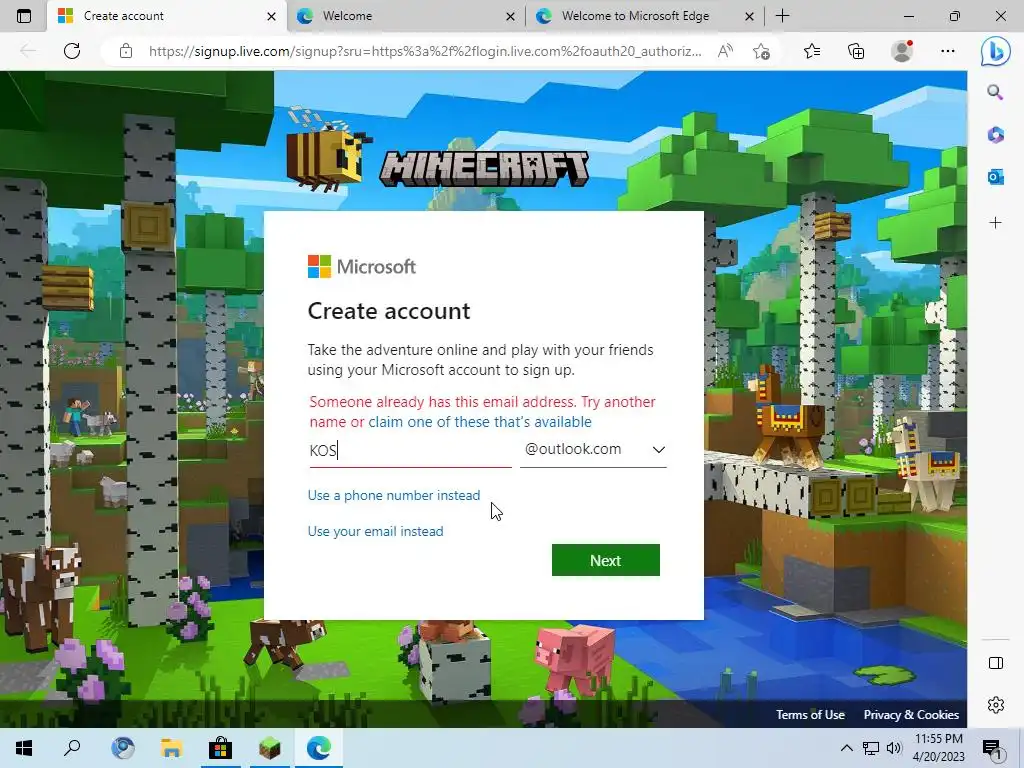Toggle the sidebar visibility button
This screenshot has height=768, width=1024.
point(996,663)
